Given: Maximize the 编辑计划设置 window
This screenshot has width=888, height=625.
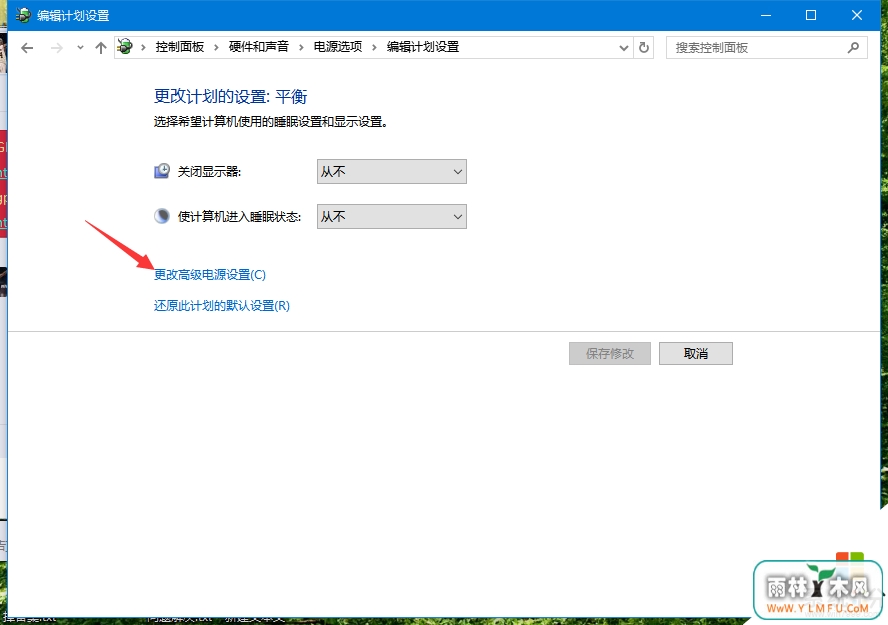Looking at the screenshot, I should click(811, 15).
